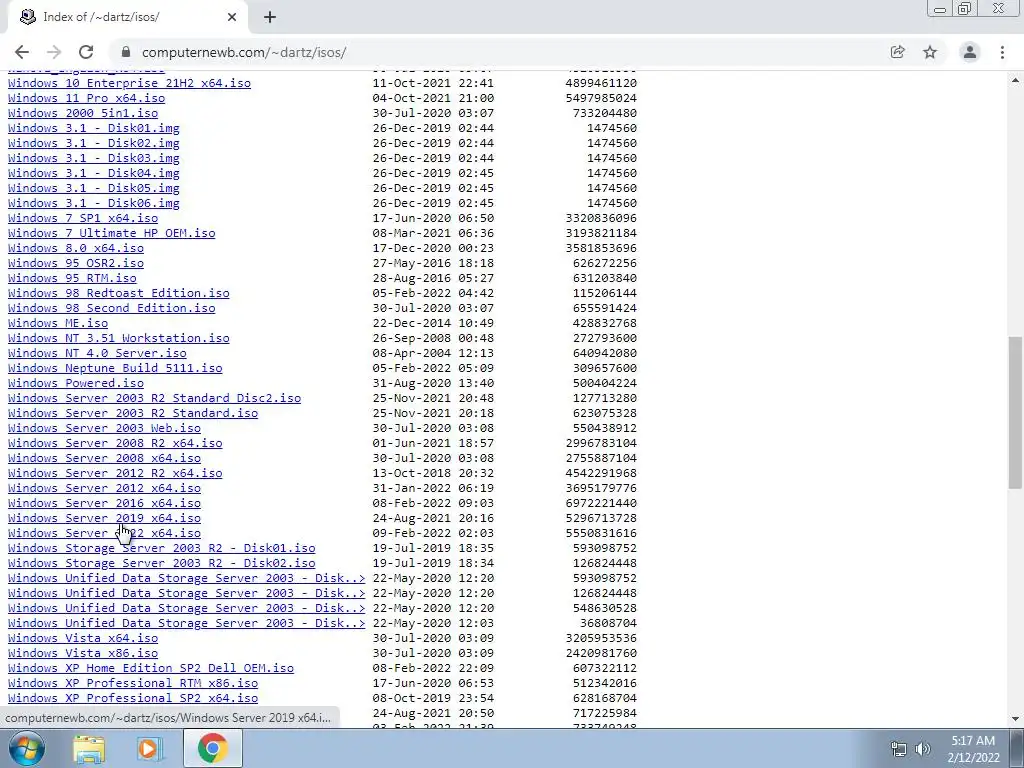Screen dimensions: 1024x768
Task: Bookmark this page with the star icon
Action: (x=930, y=52)
